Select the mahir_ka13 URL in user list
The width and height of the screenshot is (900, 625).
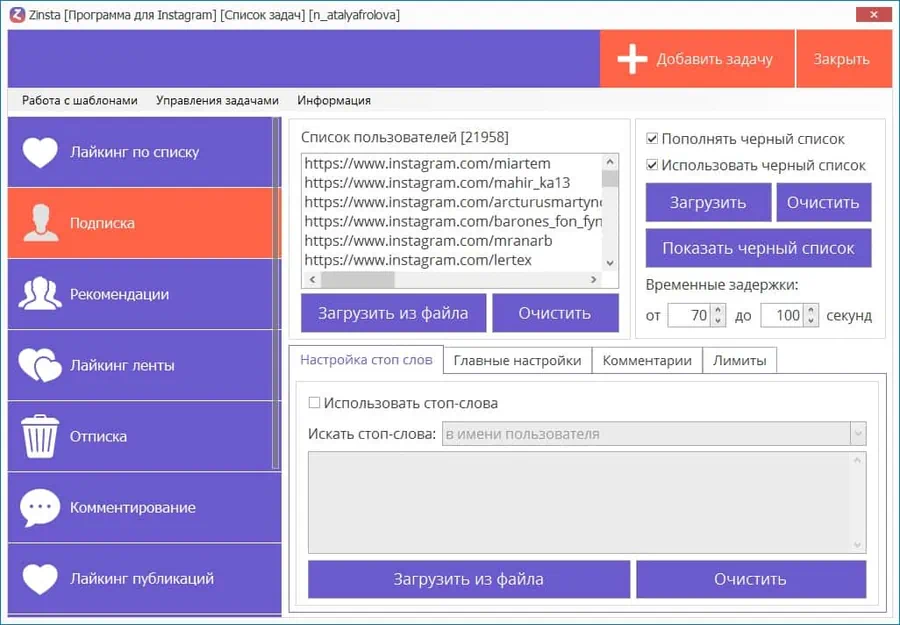click(437, 183)
